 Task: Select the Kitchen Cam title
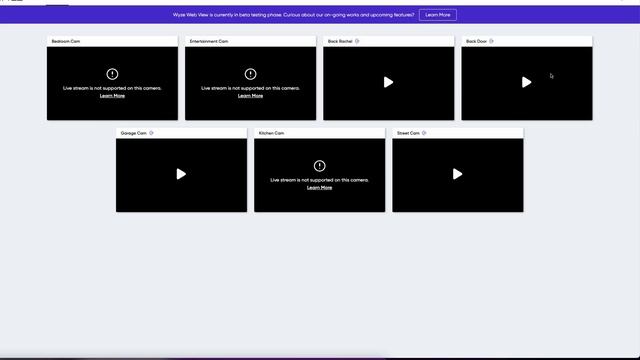[x=271, y=133]
